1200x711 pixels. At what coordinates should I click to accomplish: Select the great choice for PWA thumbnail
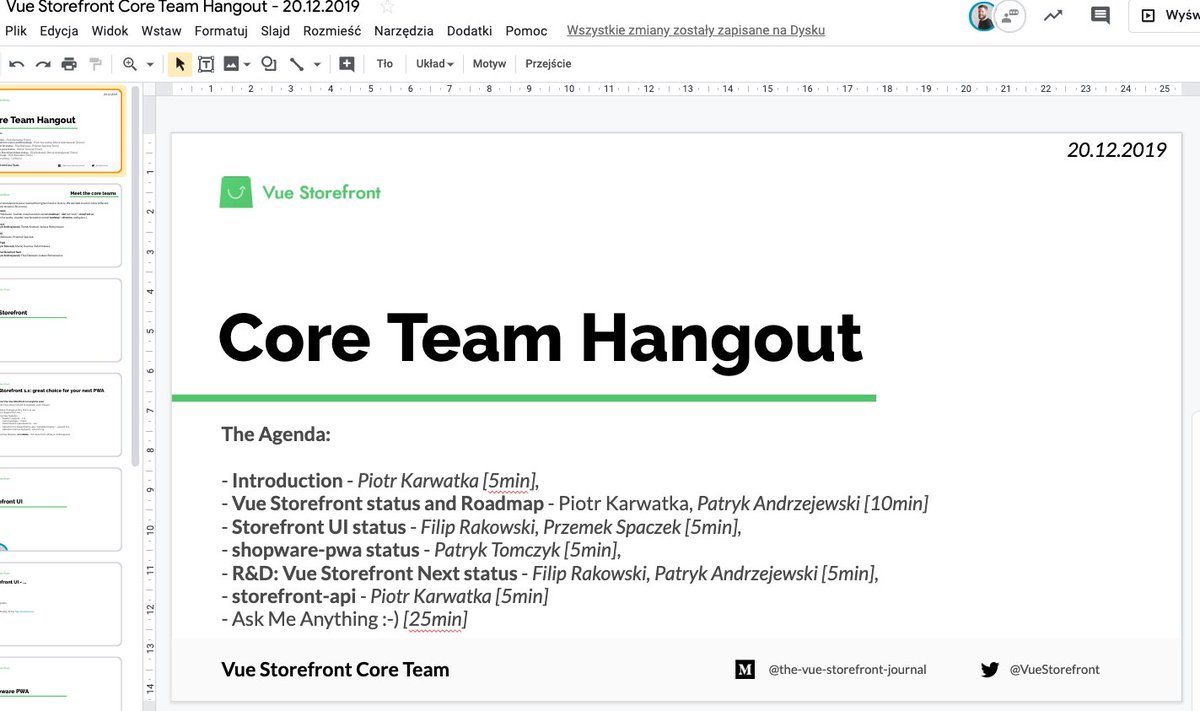(60, 415)
